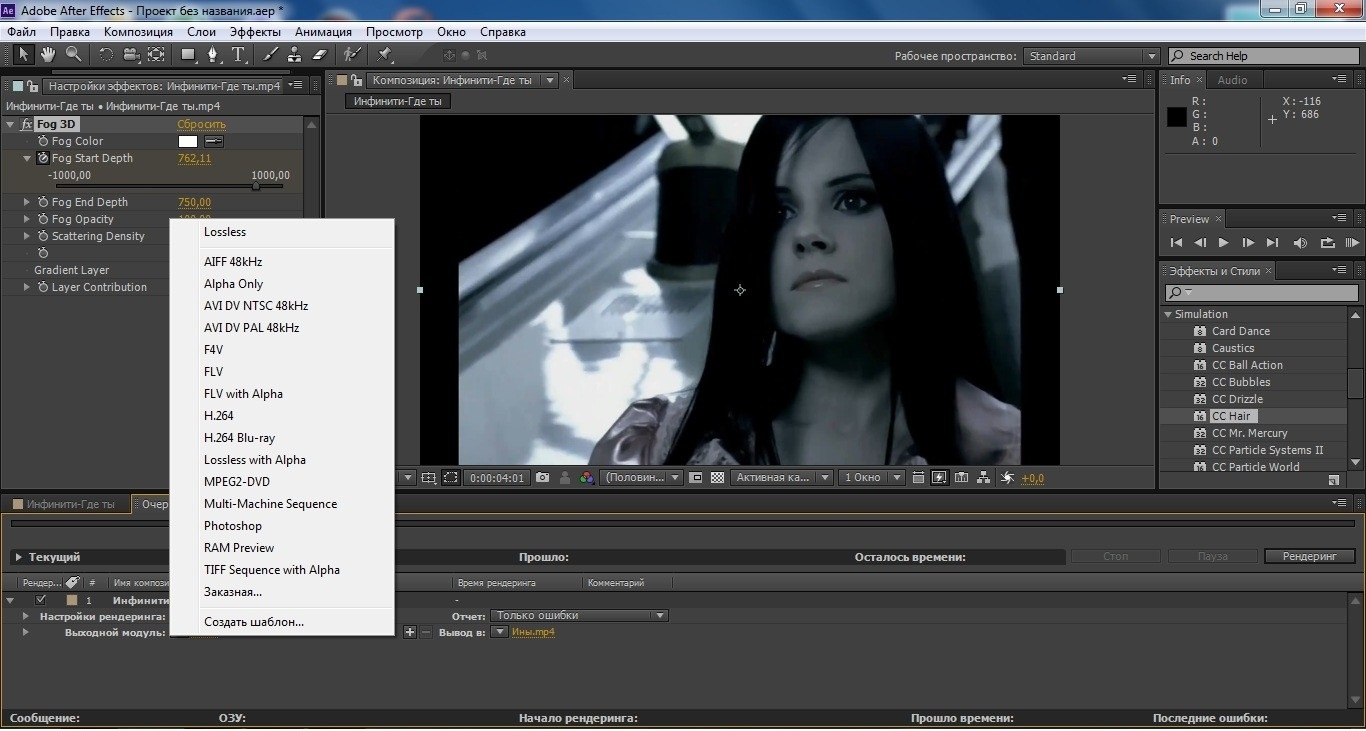
Task: Pick the Clone Stamp tool
Action: pos(295,55)
